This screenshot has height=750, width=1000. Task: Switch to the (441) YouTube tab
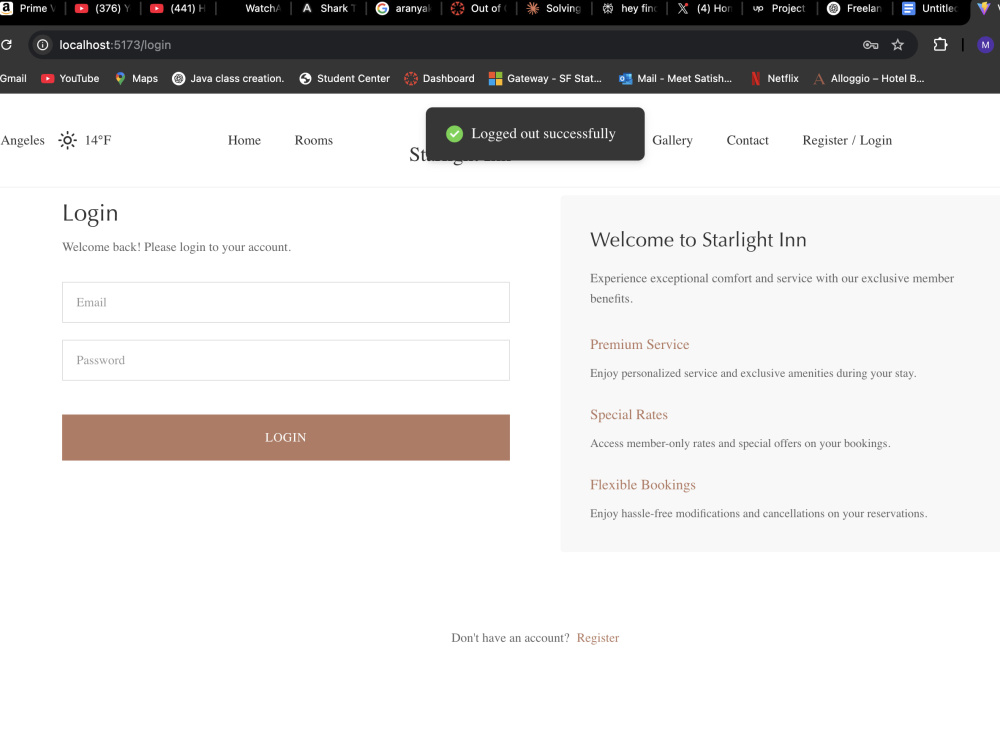pyautogui.click(x=178, y=8)
